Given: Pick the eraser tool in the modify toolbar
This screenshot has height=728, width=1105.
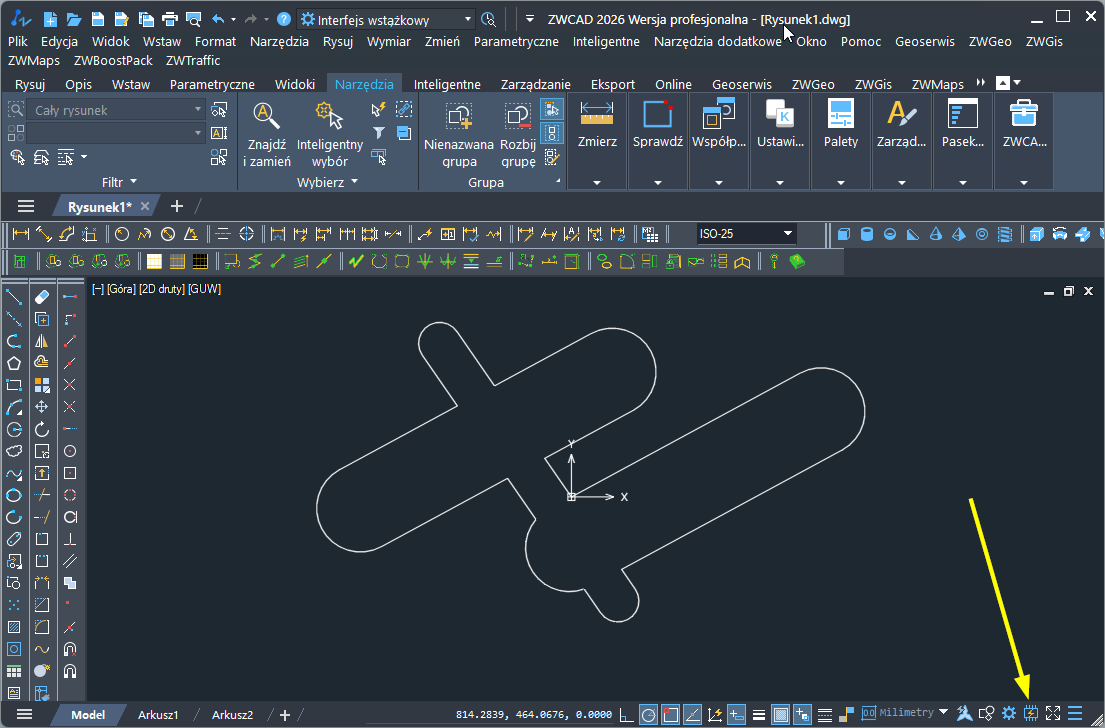Looking at the screenshot, I should pos(42,297).
